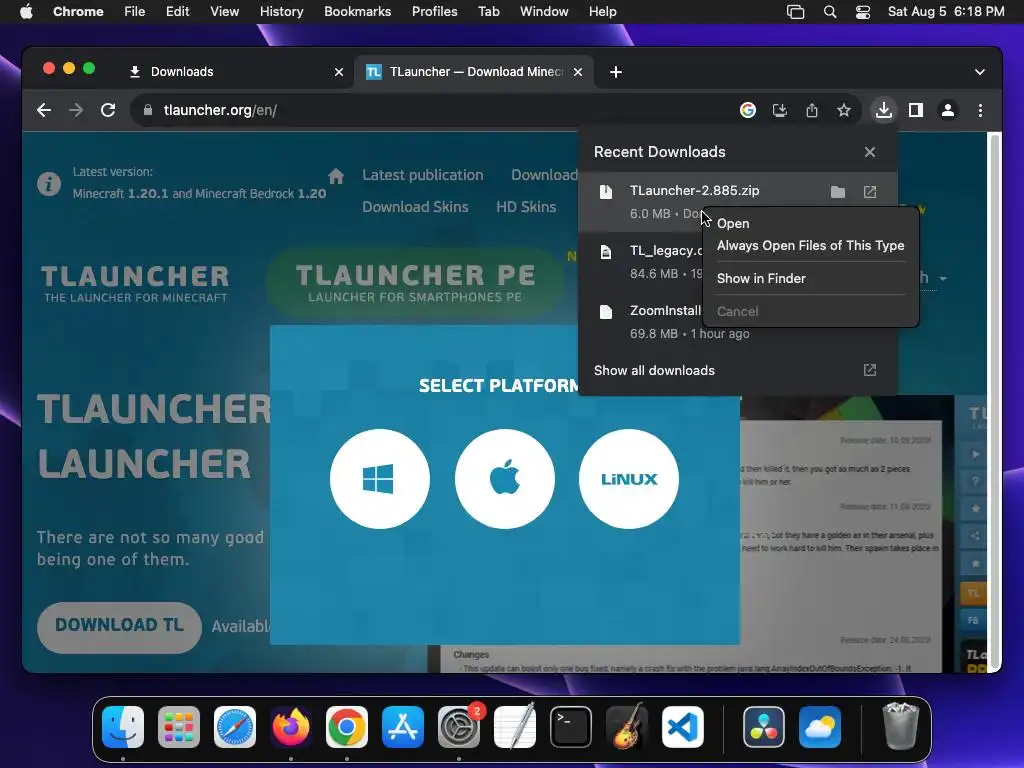
Task: Click the DOWNLOAD TL button
Action: tap(119, 626)
